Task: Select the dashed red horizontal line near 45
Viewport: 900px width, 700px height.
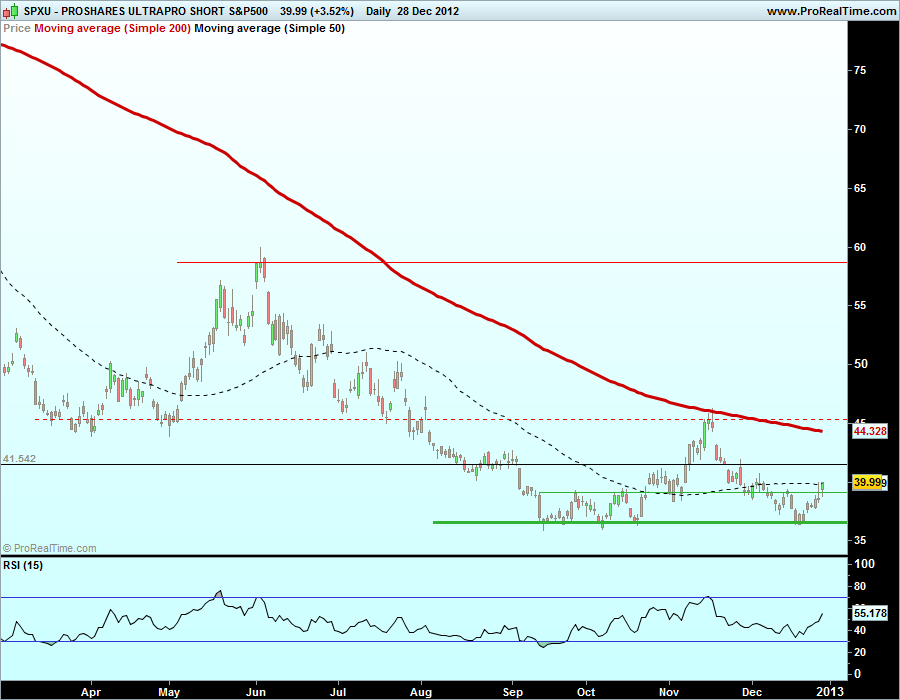Action: coord(441,419)
